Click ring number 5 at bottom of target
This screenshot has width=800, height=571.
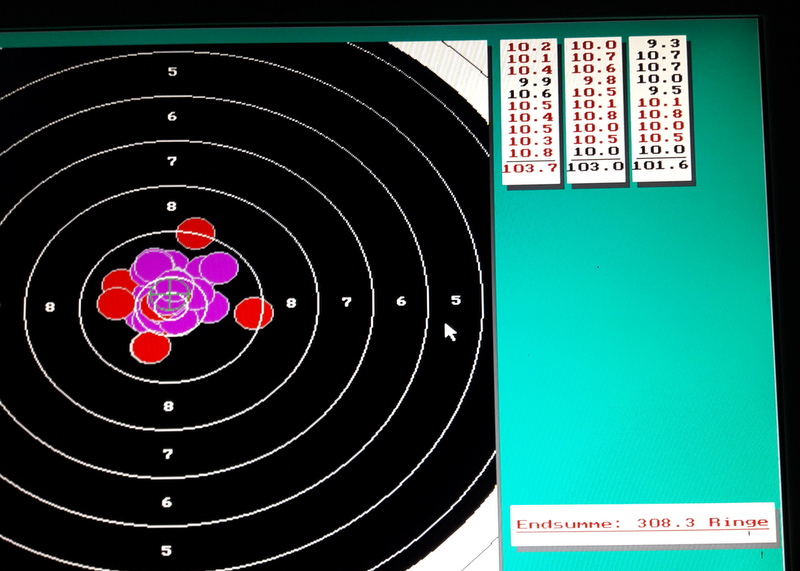pyautogui.click(x=166, y=550)
